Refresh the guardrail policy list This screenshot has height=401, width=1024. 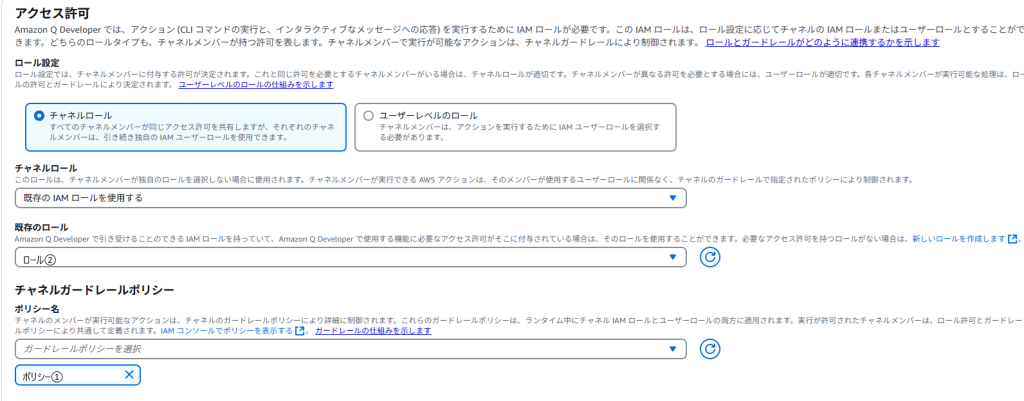(710, 349)
